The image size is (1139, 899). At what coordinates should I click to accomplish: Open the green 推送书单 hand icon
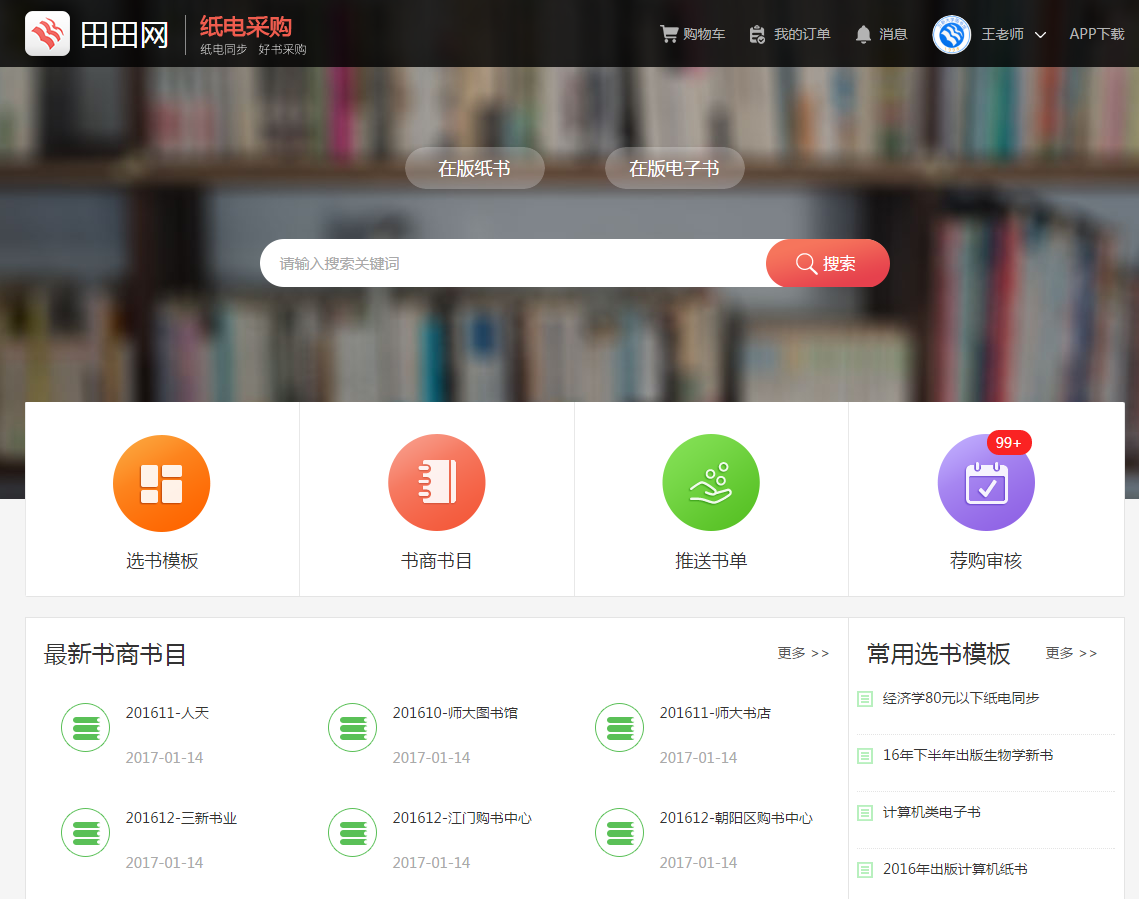click(x=711, y=483)
